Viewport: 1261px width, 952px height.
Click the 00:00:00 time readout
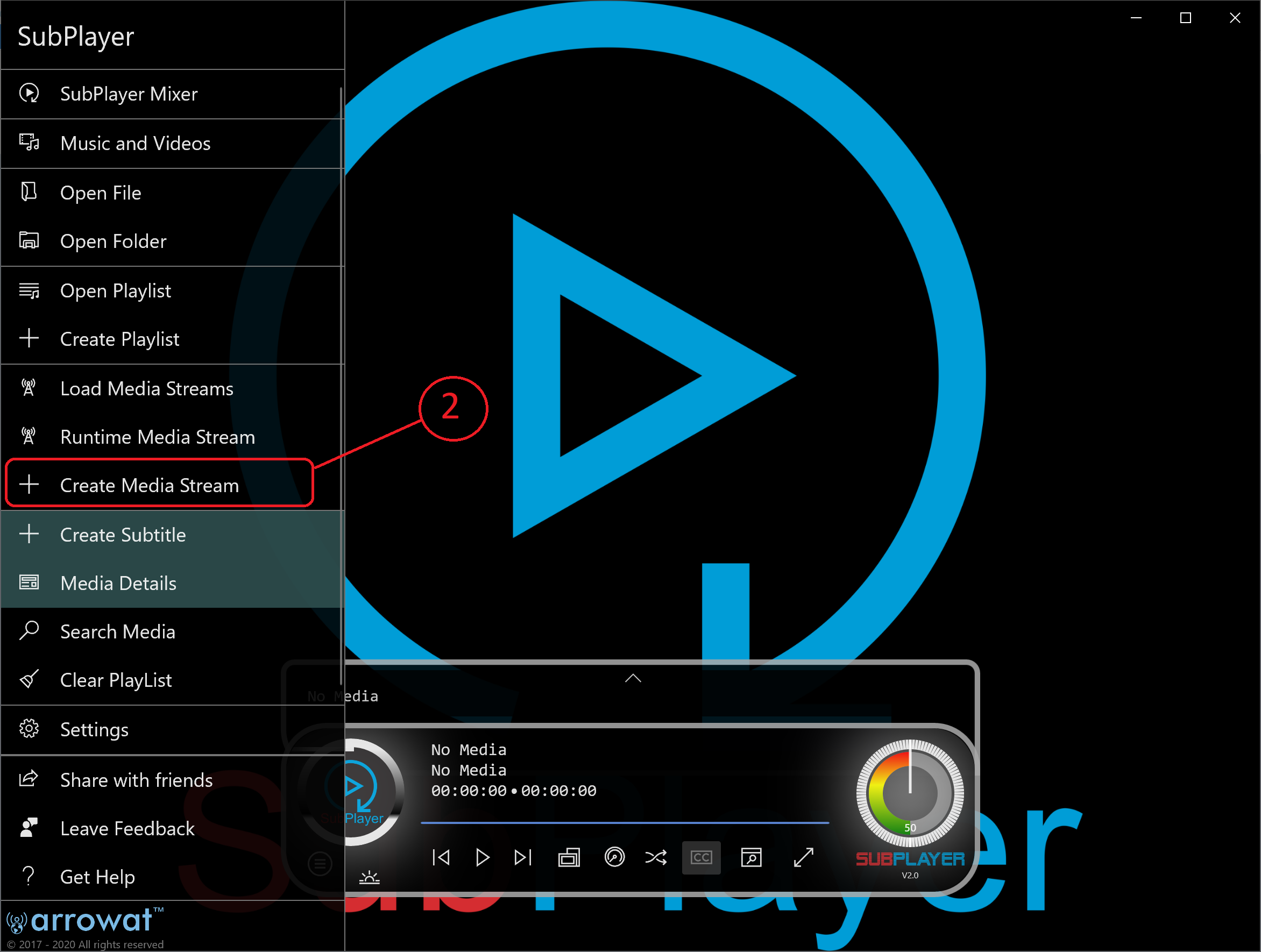point(514,791)
